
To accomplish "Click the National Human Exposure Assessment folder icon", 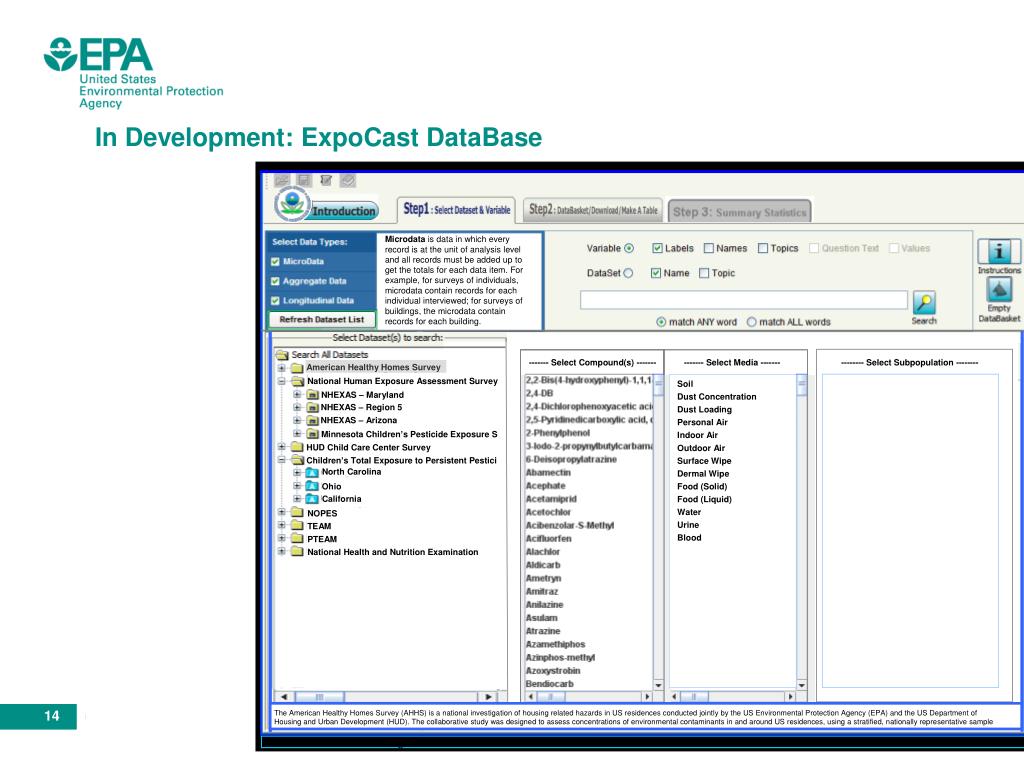I will click(x=297, y=381).
